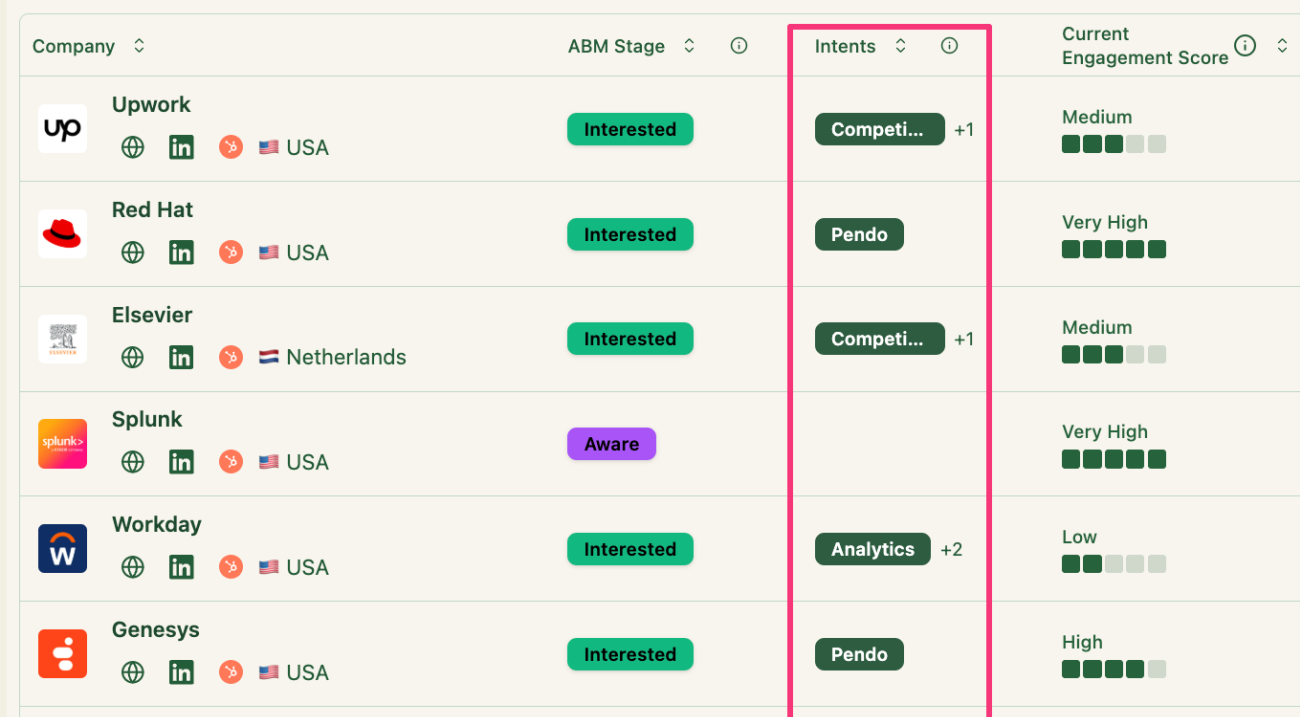1300x717 pixels.
Task: Open the Genesys company name link
Action: 156,630
